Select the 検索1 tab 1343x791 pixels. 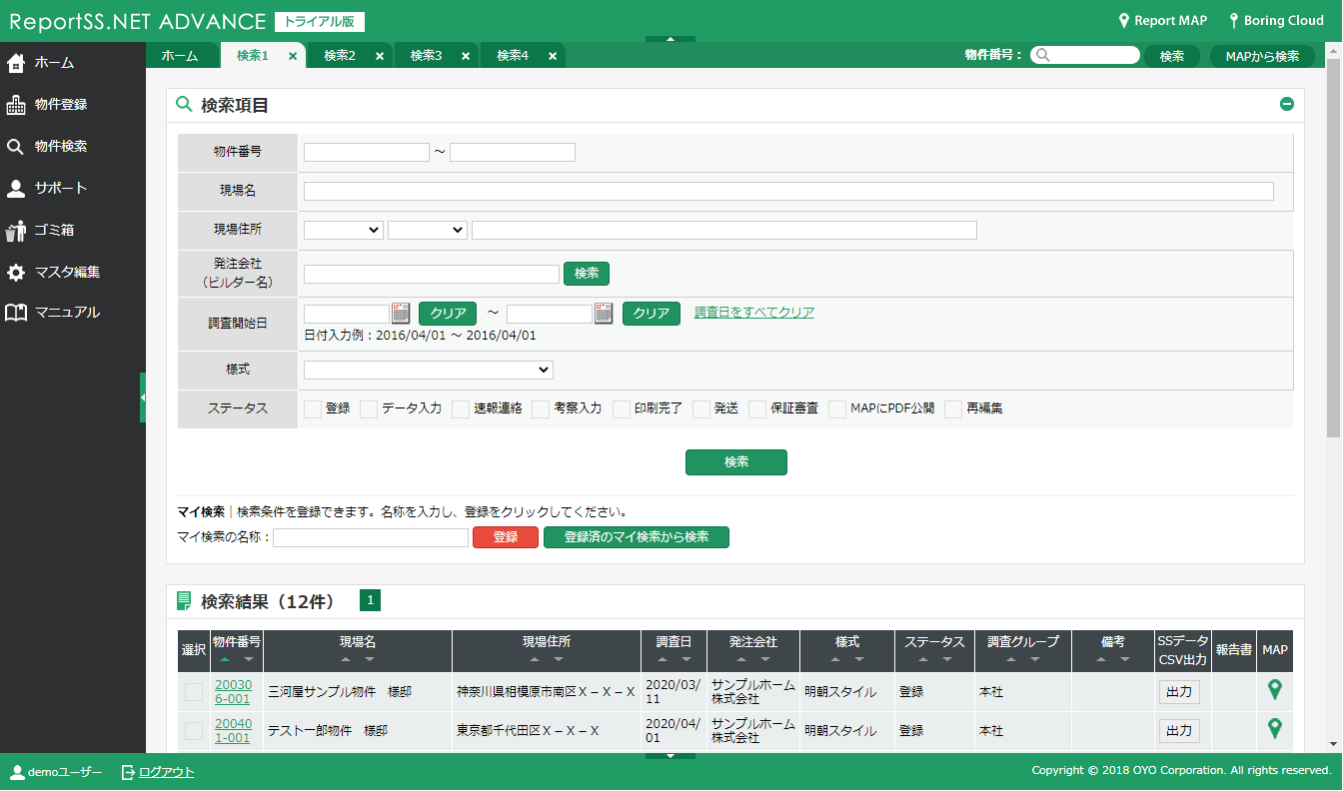253,56
